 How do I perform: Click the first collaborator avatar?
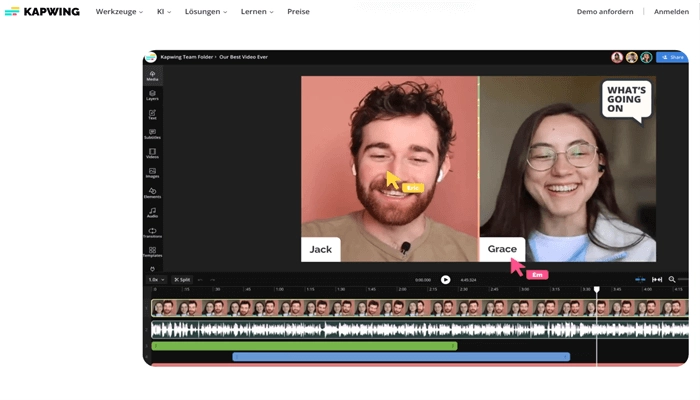617,57
